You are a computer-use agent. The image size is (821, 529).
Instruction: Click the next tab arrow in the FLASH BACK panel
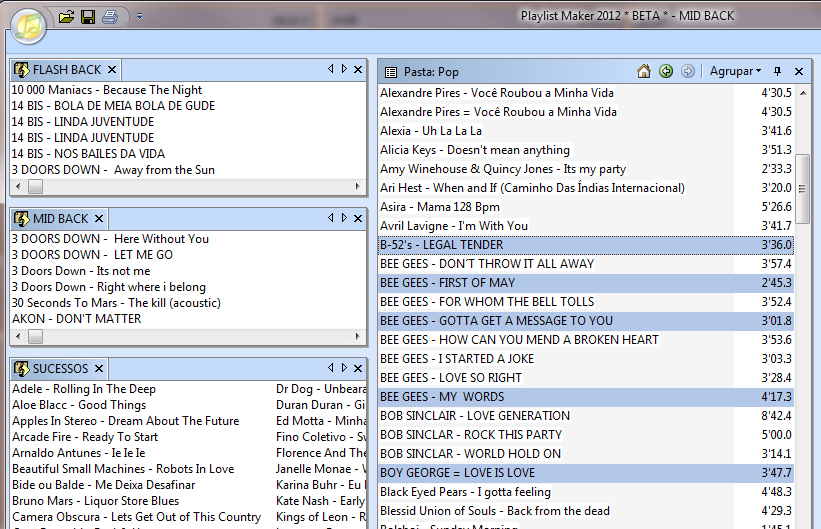(x=344, y=69)
